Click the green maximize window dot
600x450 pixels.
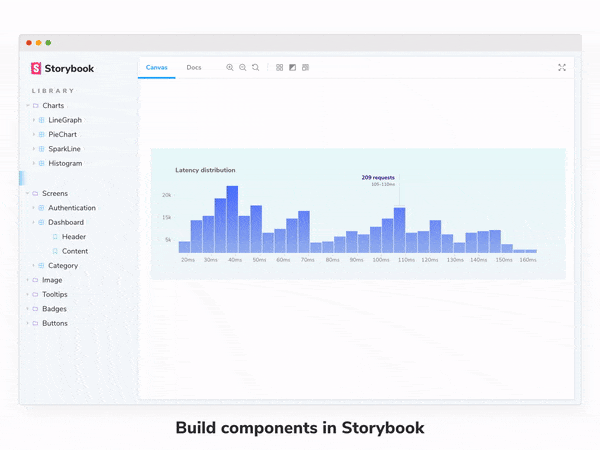click(x=48, y=42)
